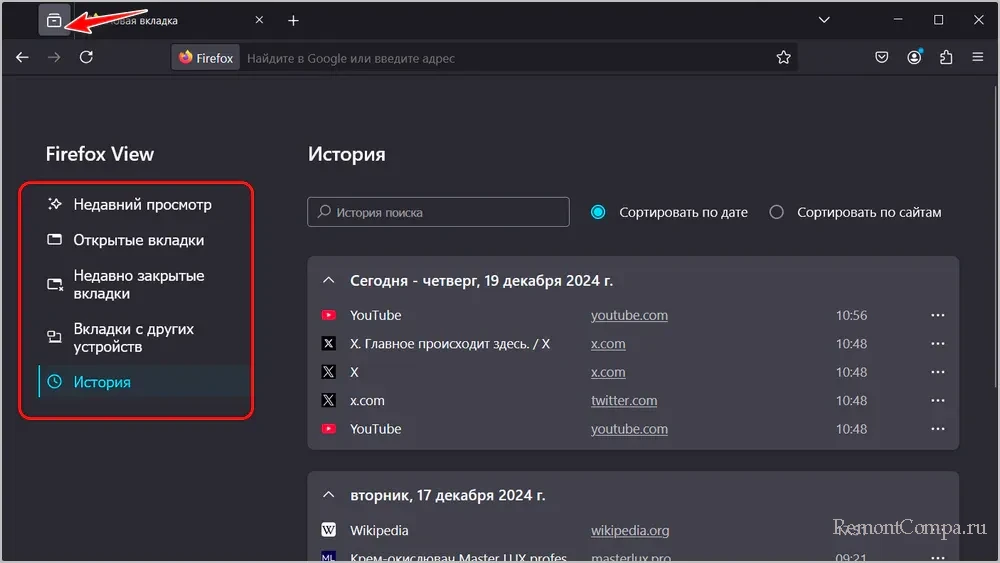Go forward with the forward arrow
The height and width of the screenshot is (563, 1000).
(x=54, y=57)
